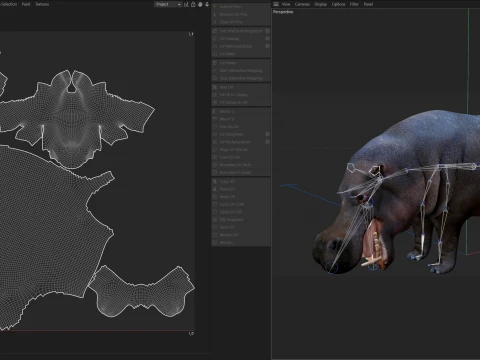Fit Canvas to UV

tap(241, 102)
